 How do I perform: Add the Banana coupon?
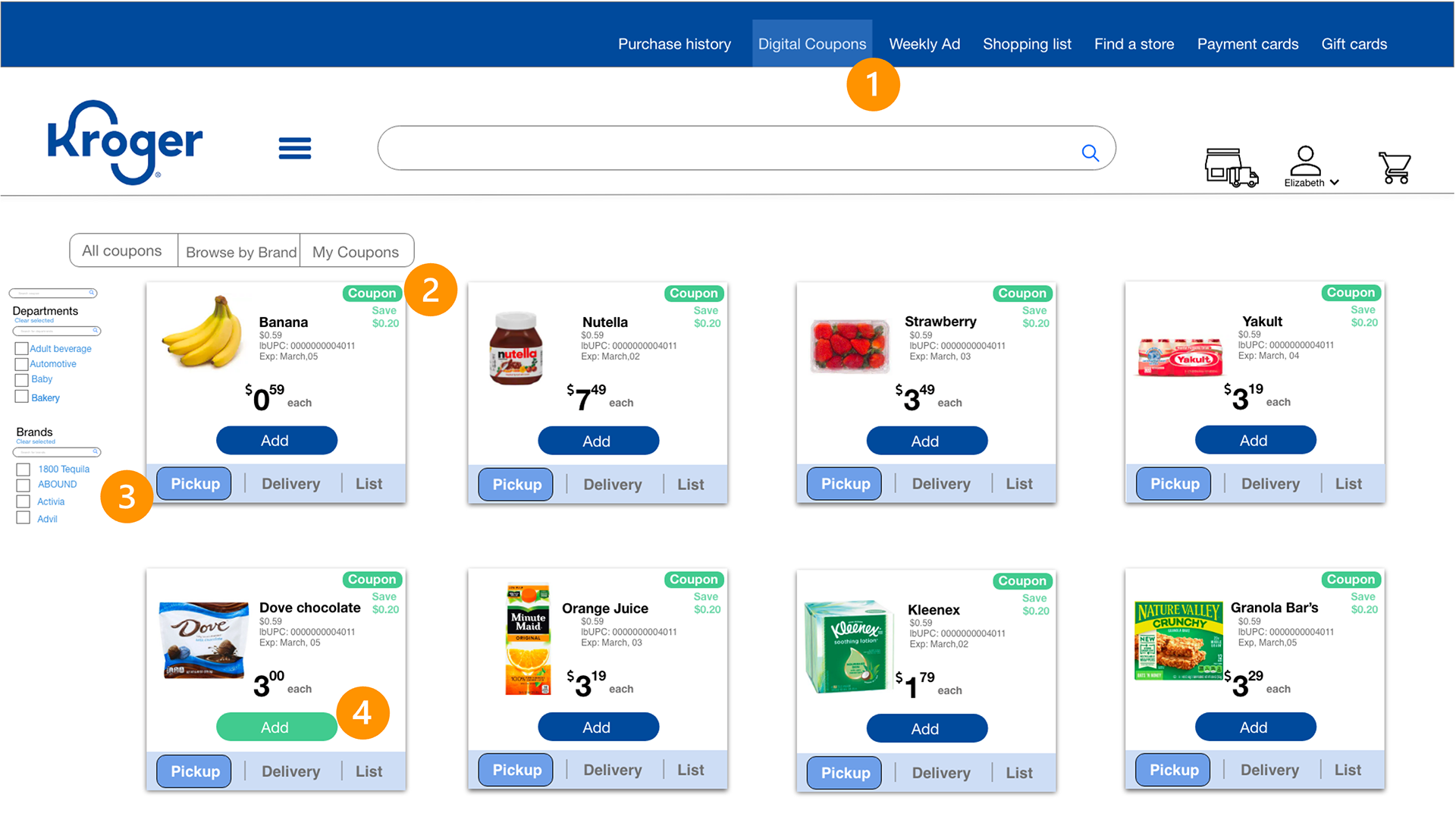276,441
